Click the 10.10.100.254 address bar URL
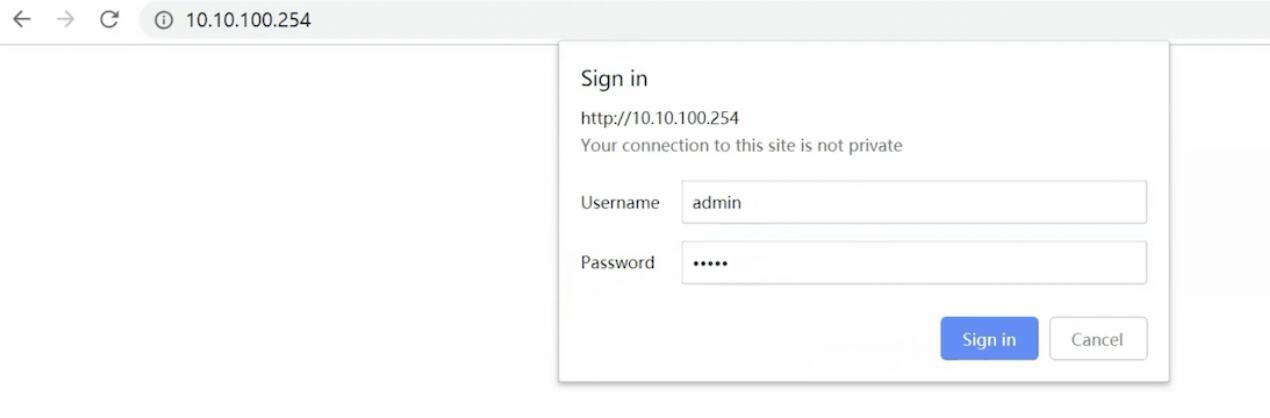 248,20
